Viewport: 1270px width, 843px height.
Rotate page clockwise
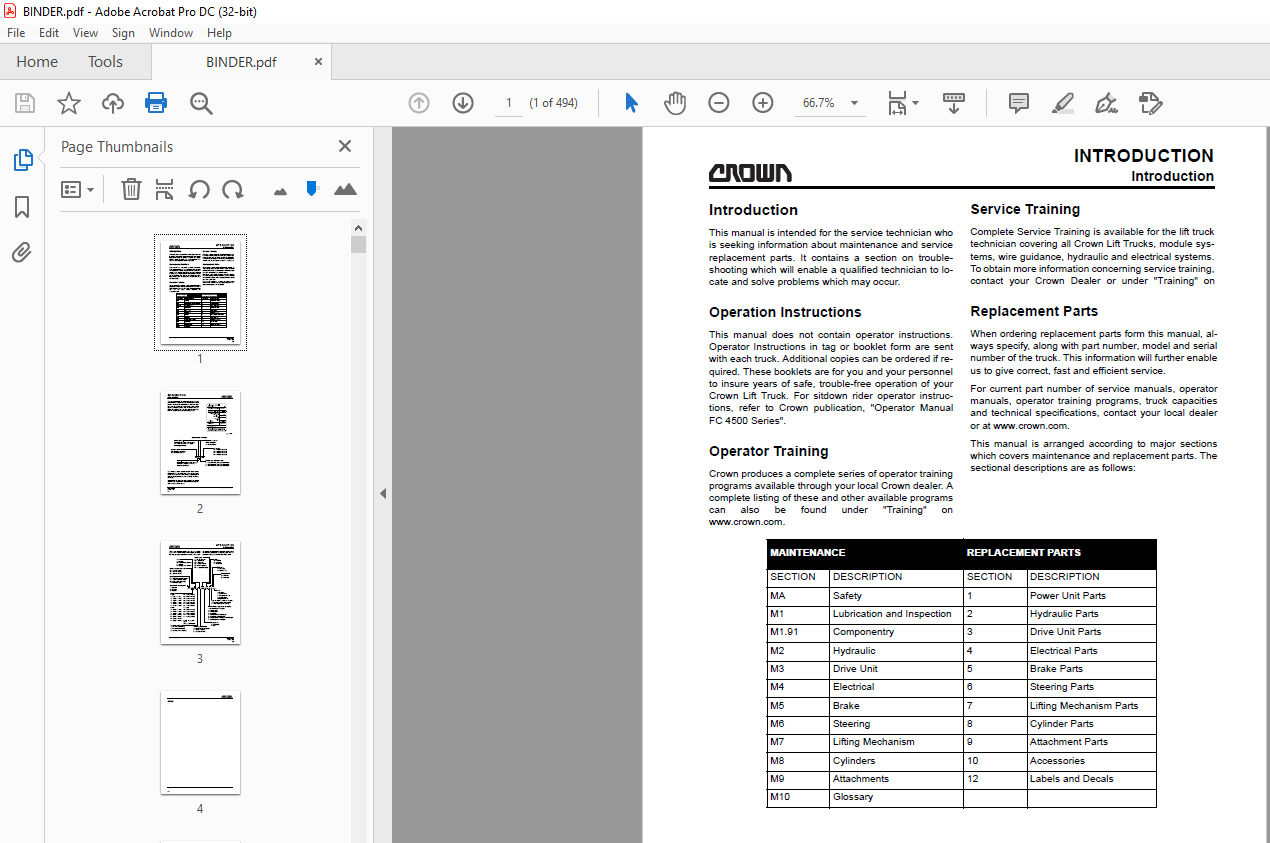tap(233, 189)
